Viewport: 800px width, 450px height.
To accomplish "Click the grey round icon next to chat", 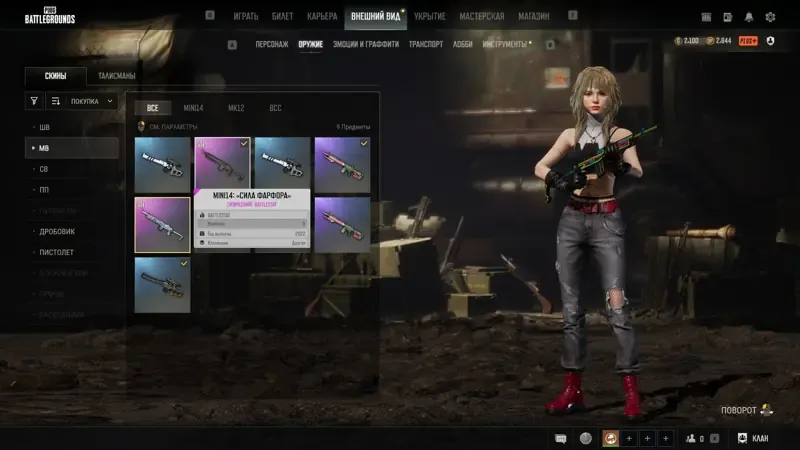I will point(586,438).
